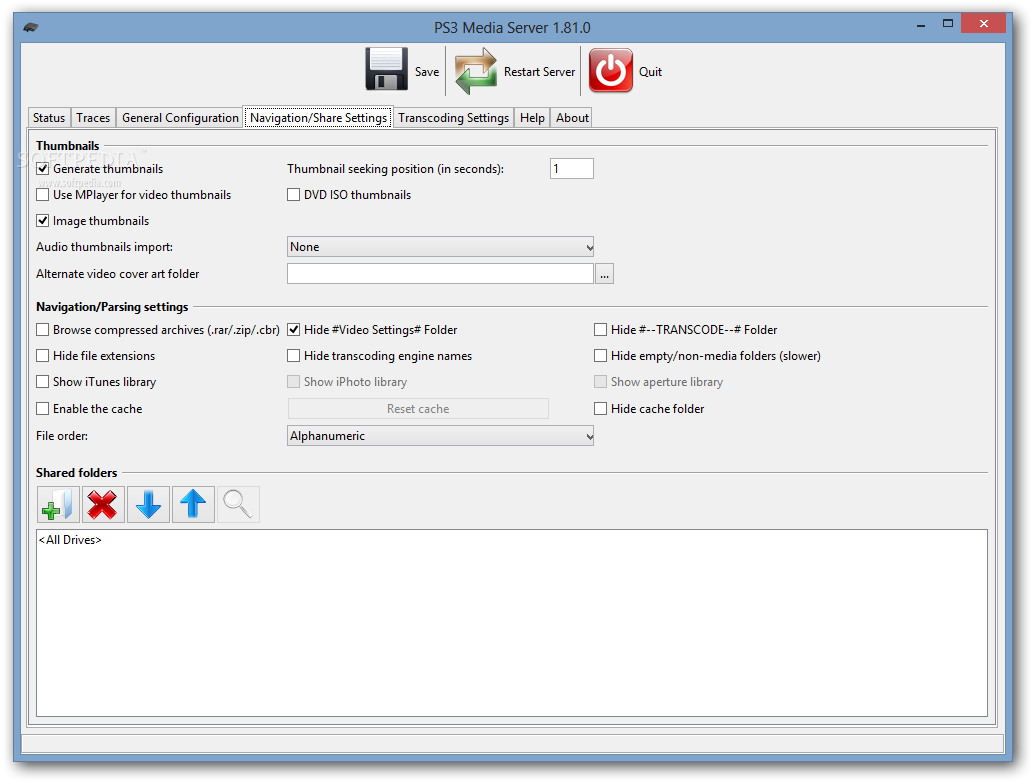Click the PS3 Media Server title bar app icon
This screenshot has height=782, width=1033.
point(31,28)
